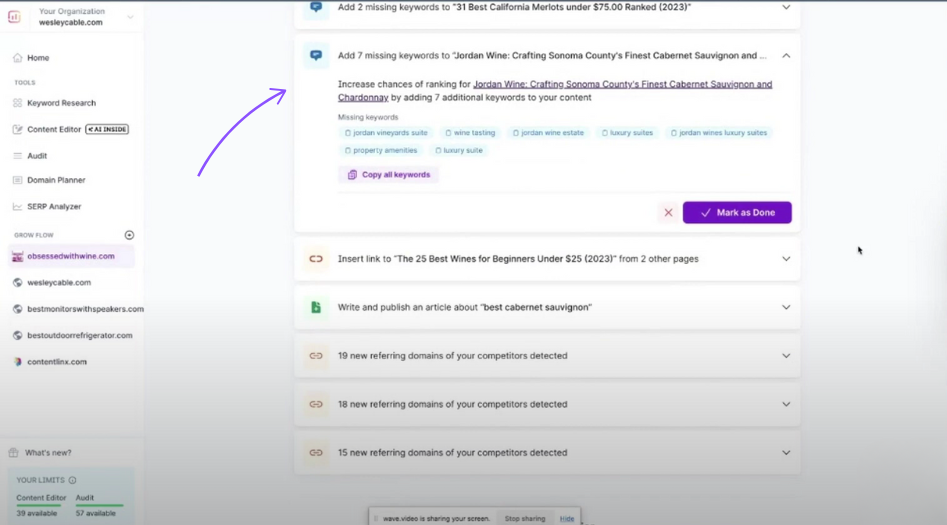Copy keyword jordan vineyards suite
Image resolution: width=947 pixels, height=525 pixels.
tap(385, 133)
